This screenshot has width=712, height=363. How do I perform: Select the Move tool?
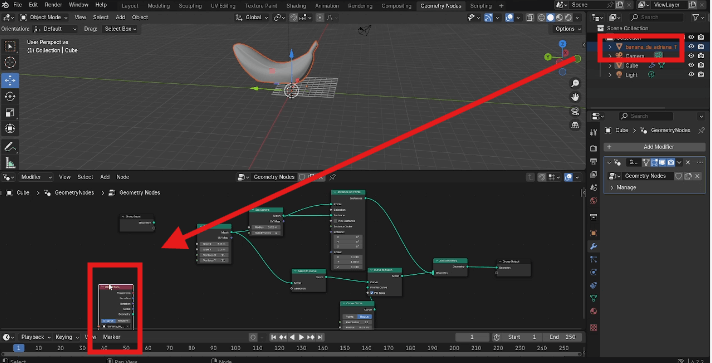pyautogui.click(x=10, y=80)
